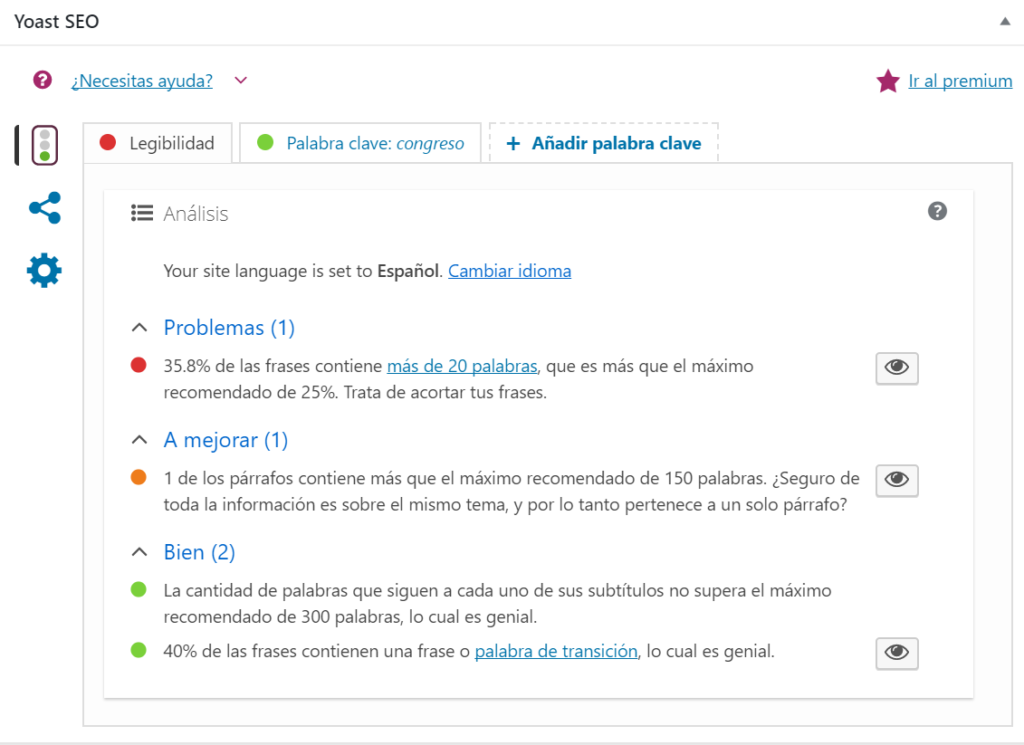The width and height of the screenshot is (1024, 745).
Task: Open the traffic light content optimization icon
Action: 44,145
